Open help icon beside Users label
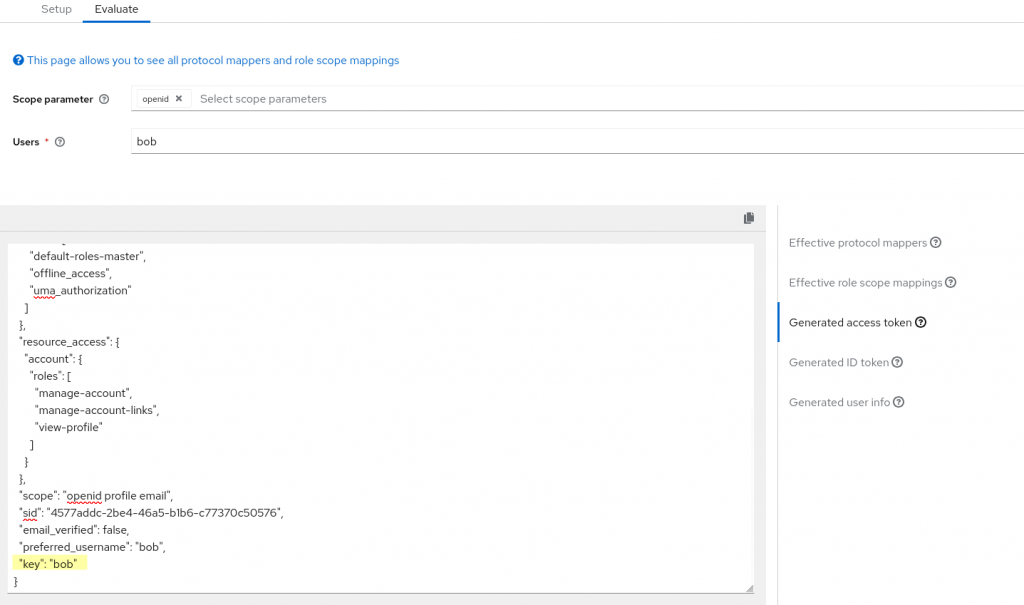Screen dimensions: 1024x605 pyautogui.click(x=60, y=142)
